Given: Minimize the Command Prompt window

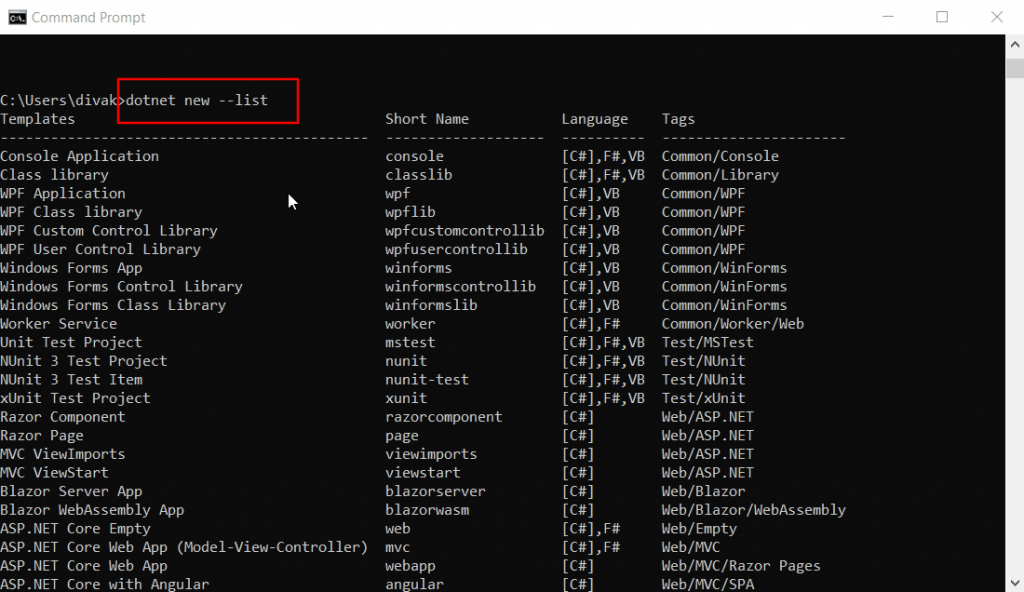Looking at the screenshot, I should tap(888, 17).
